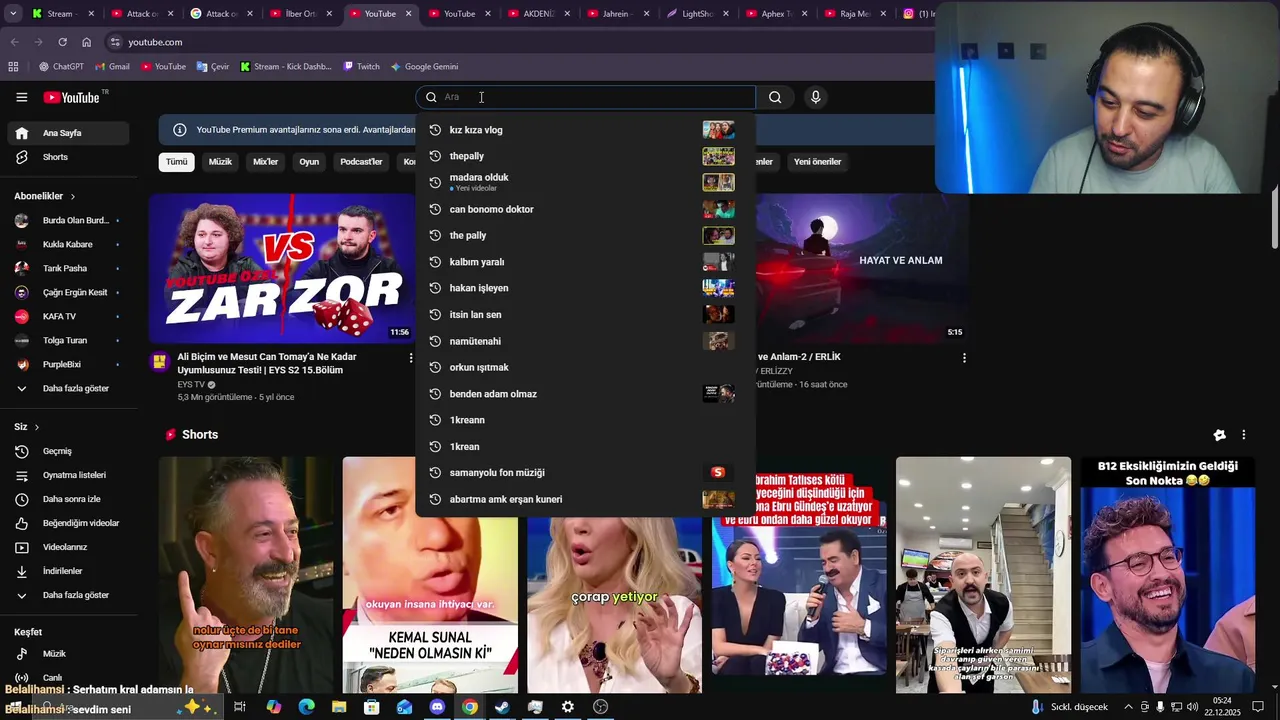The image size is (1280, 720).
Task: Click the Shorts shelf remix icon
Action: point(1219,435)
